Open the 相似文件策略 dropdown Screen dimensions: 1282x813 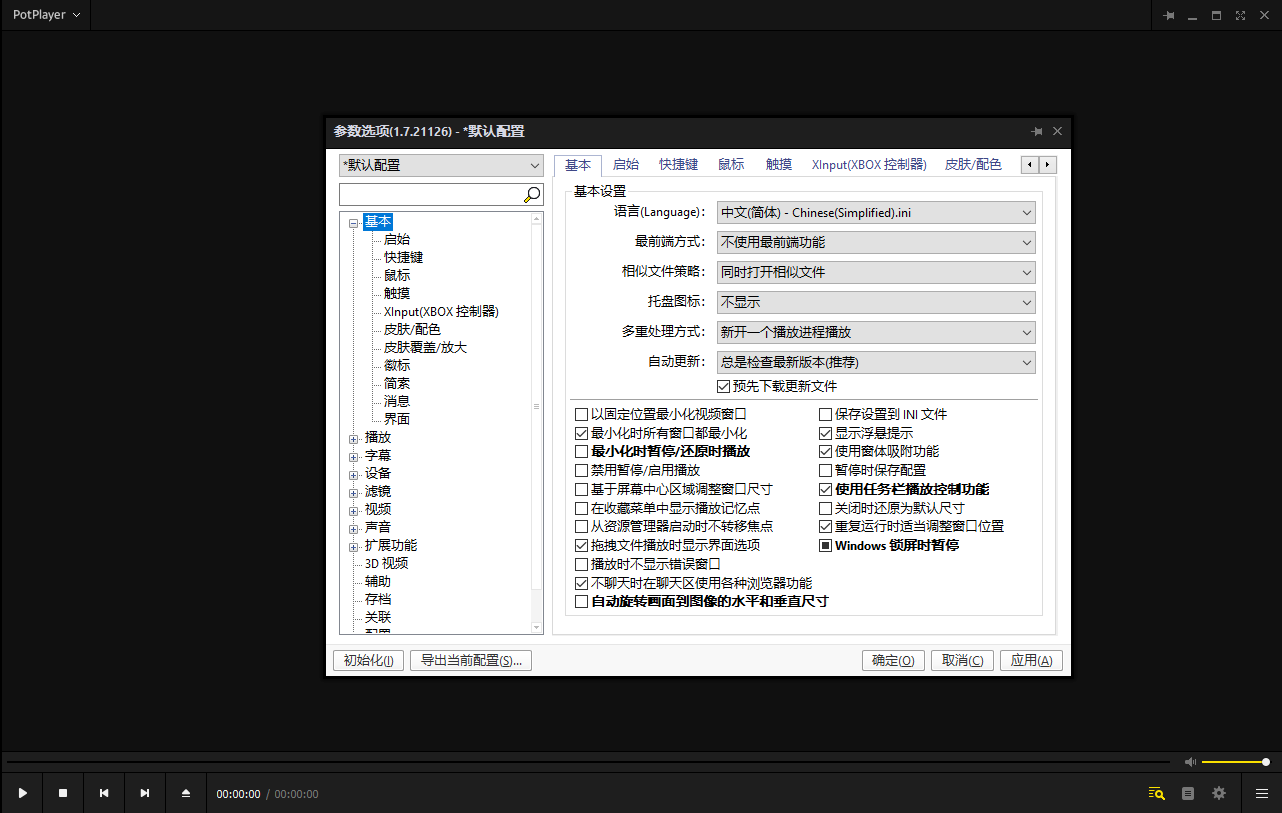(876, 272)
